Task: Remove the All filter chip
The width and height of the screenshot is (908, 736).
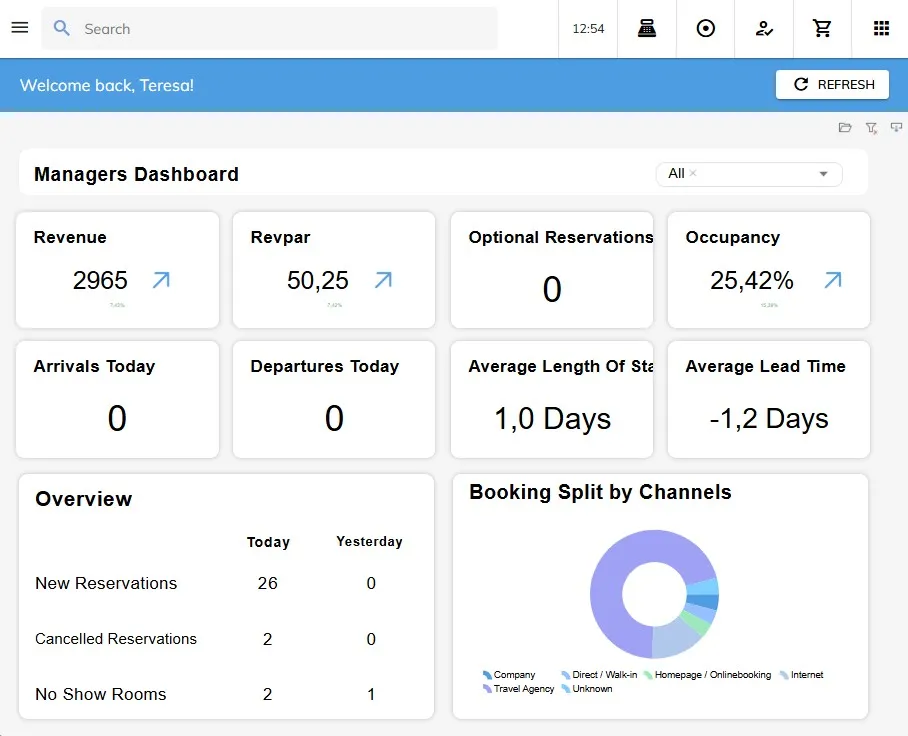Action: 692,173
